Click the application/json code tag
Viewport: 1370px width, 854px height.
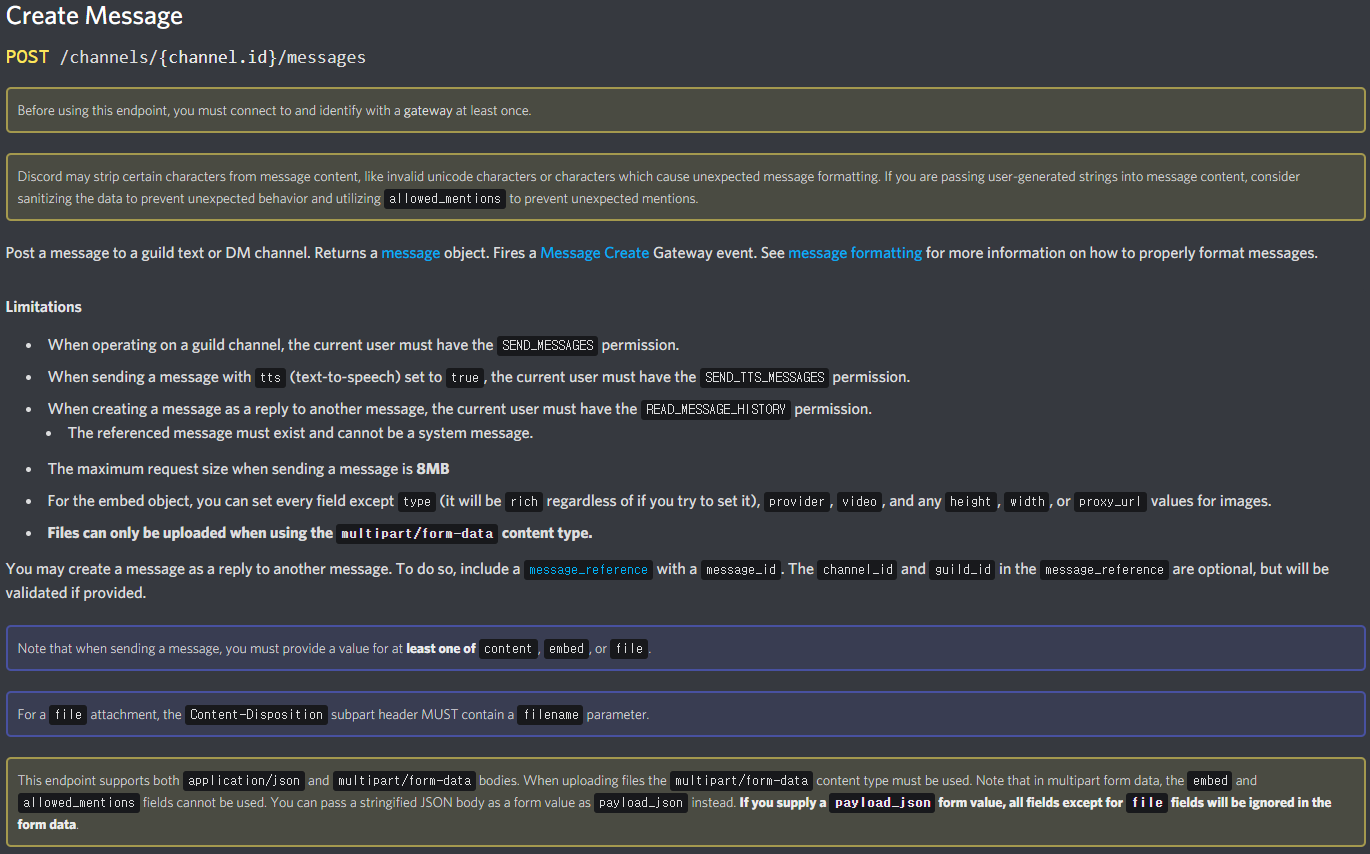[243, 781]
